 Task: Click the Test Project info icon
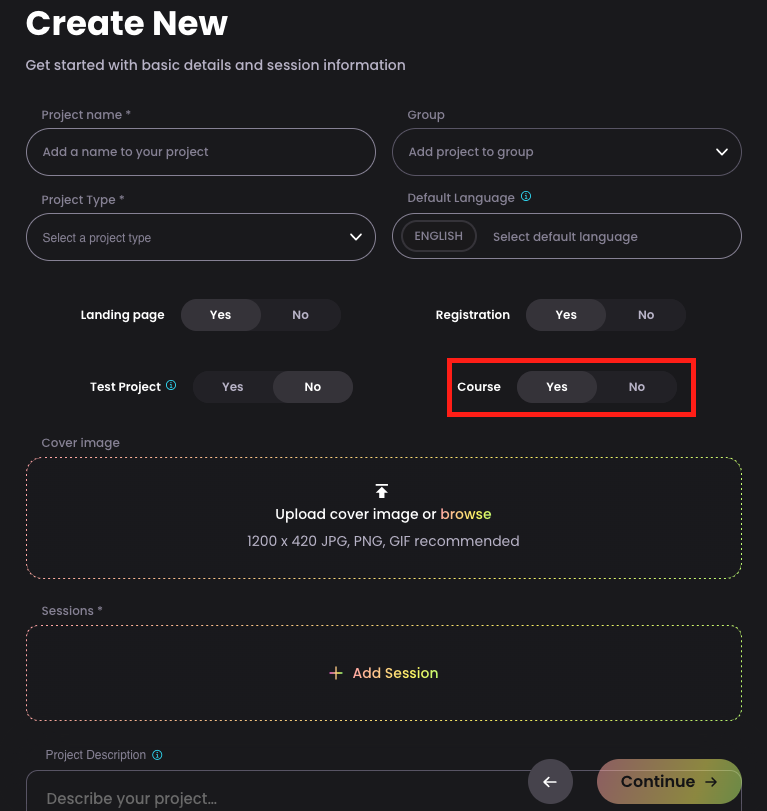click(x=171, y=385)
